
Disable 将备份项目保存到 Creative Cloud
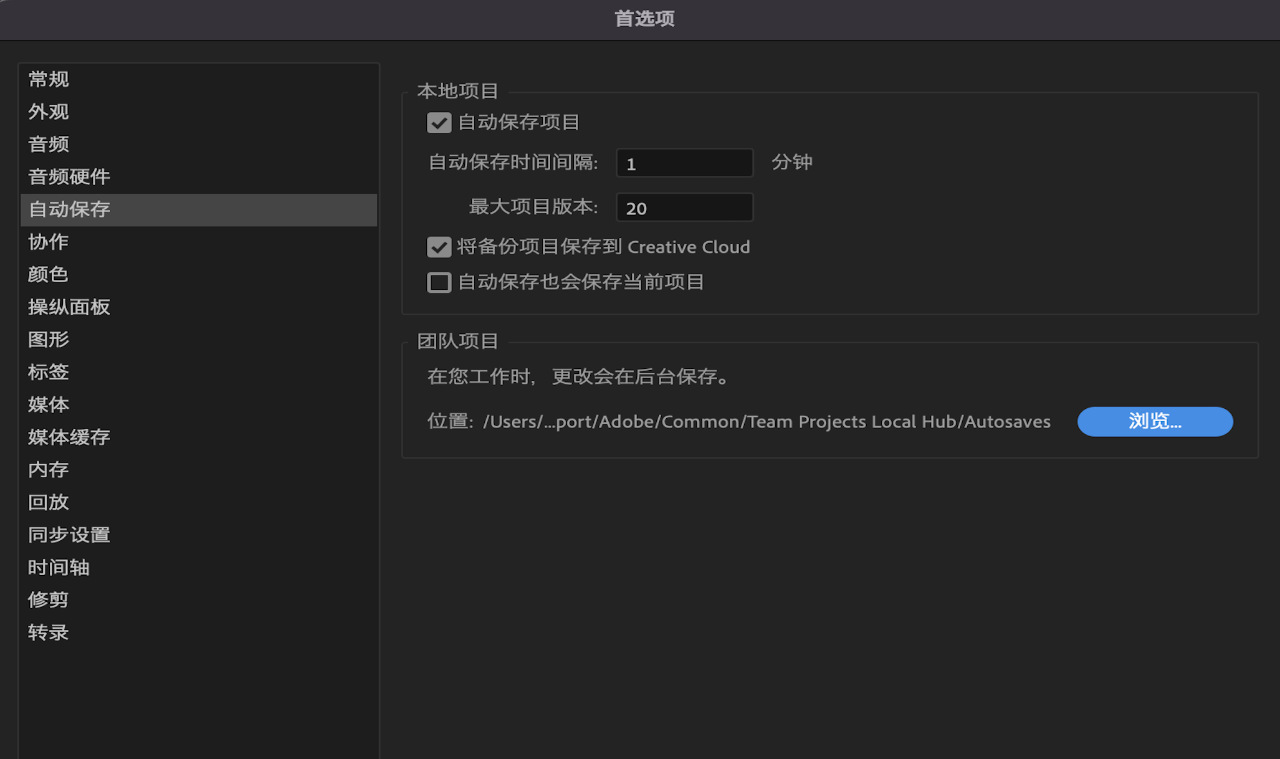click(439, 247)
